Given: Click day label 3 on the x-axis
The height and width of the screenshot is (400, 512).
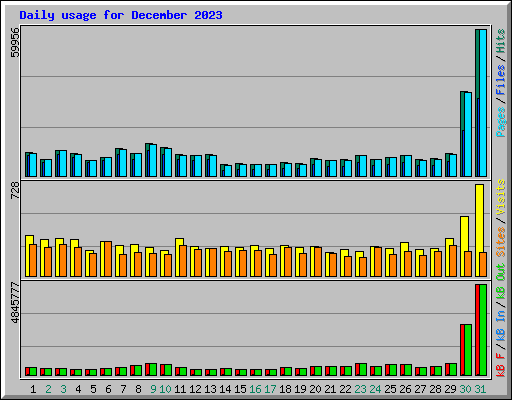Looking at the screenshot, I should pos(63,389).
